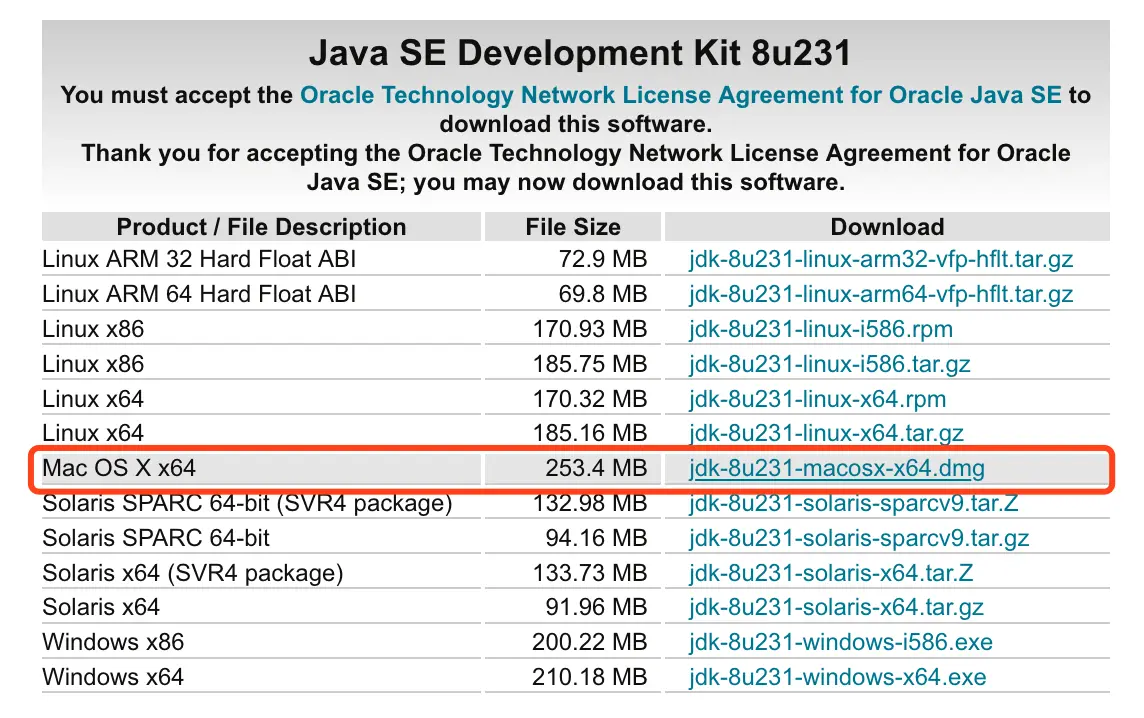Screen dimensions: 1144x718
Task: Open the Oracle Technology Network License Agreement link
Action: pos(681,95)
